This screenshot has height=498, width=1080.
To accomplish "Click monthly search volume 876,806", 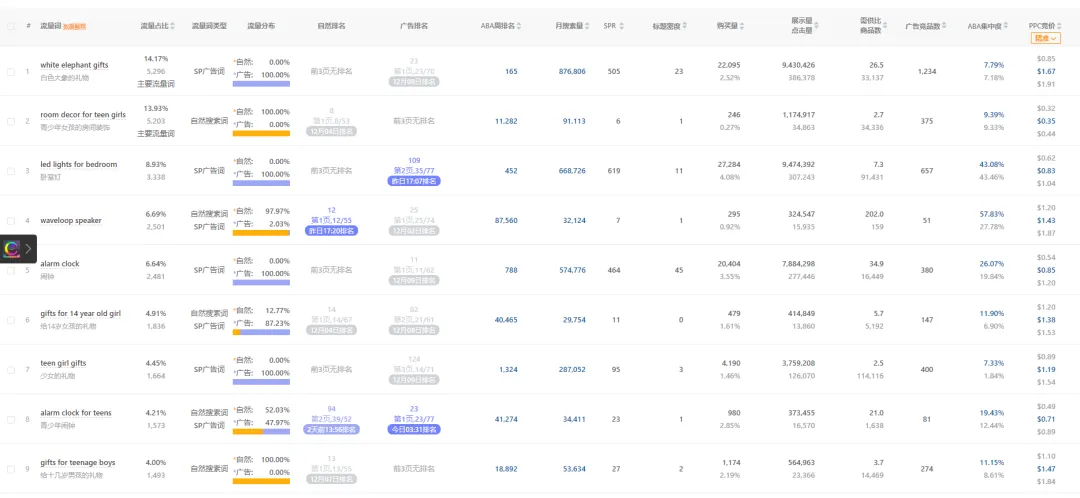I will tap(572, 71).
